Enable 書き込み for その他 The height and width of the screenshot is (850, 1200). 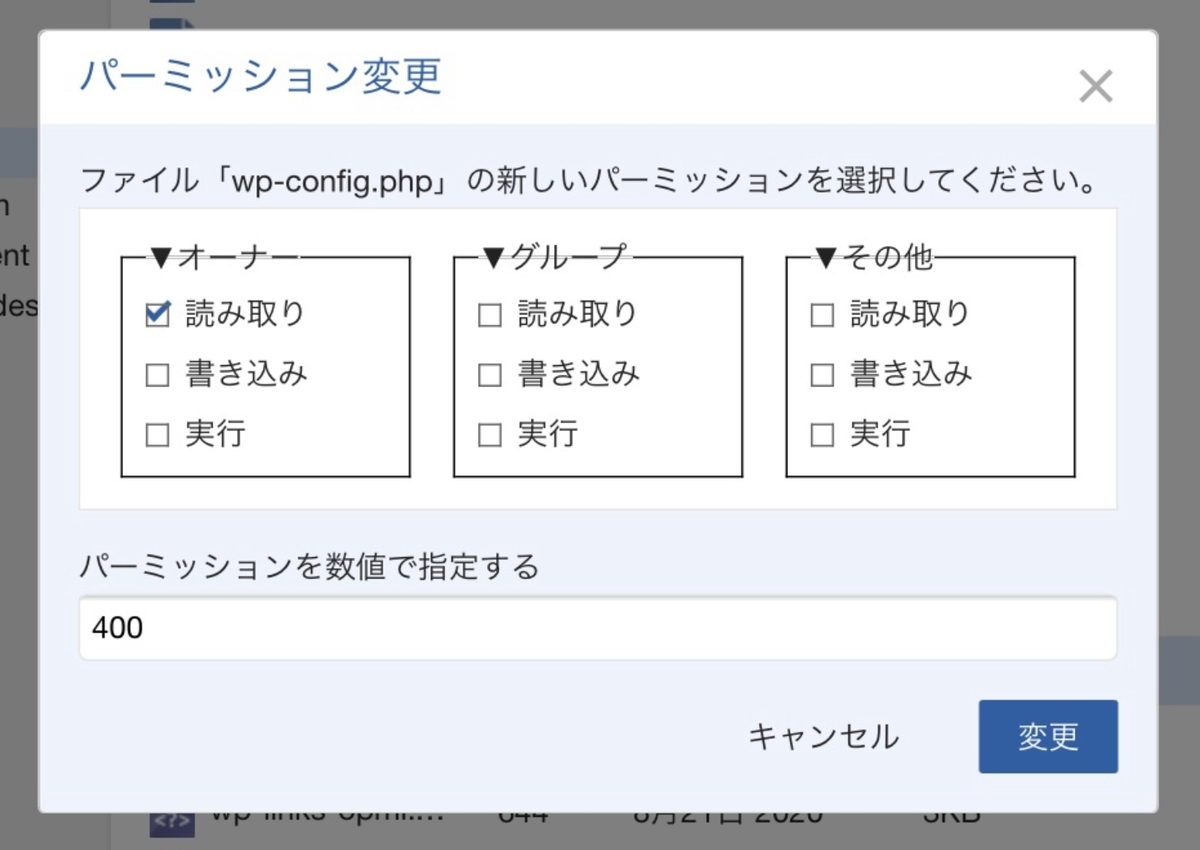click(821, 374)
